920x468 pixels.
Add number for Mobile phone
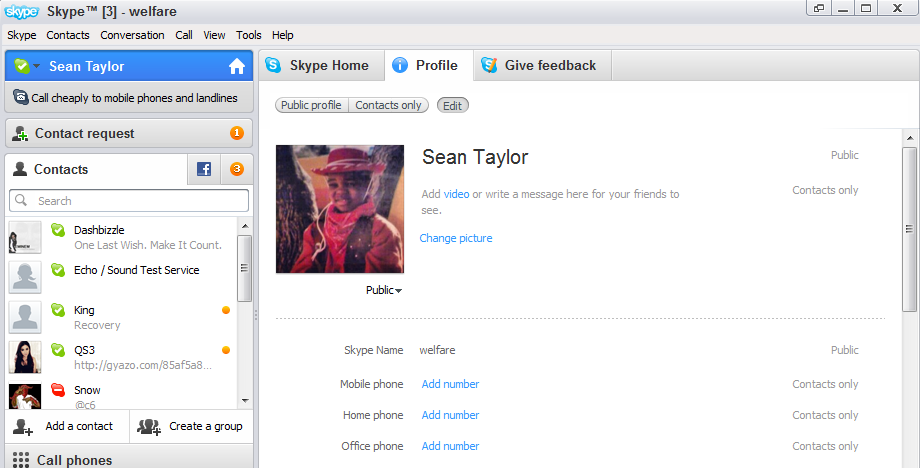click(x=450, y=384)
